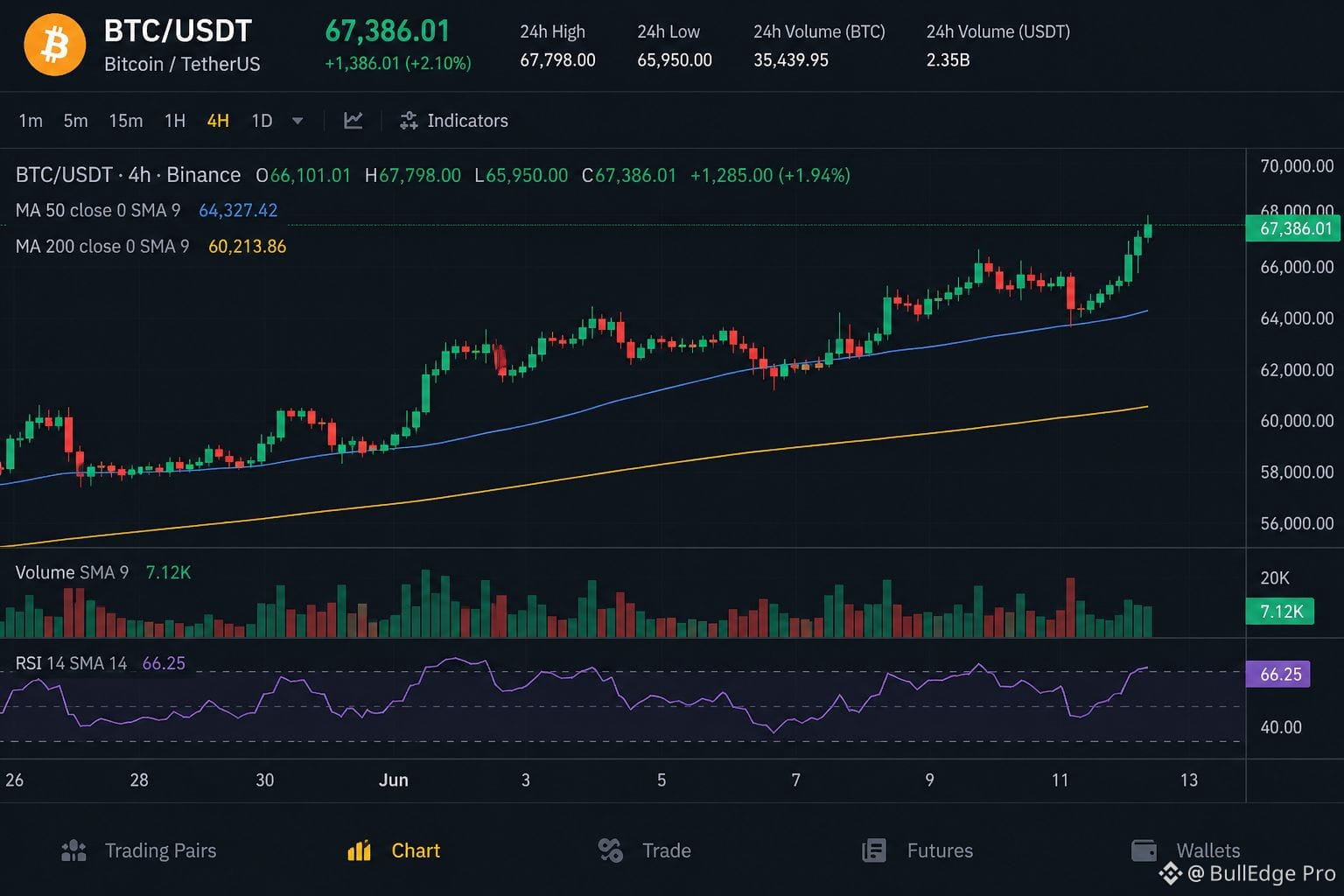The height and width of the screenshot is (896, 1344).
Task: Click the 20K volume axis label
Action: click(x=1275, y=578)
